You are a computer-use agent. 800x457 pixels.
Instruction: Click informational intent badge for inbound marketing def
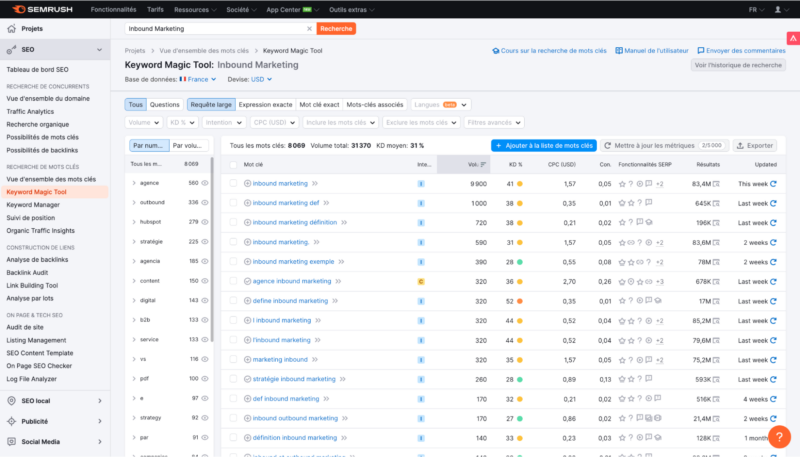[x=421, y=203]
